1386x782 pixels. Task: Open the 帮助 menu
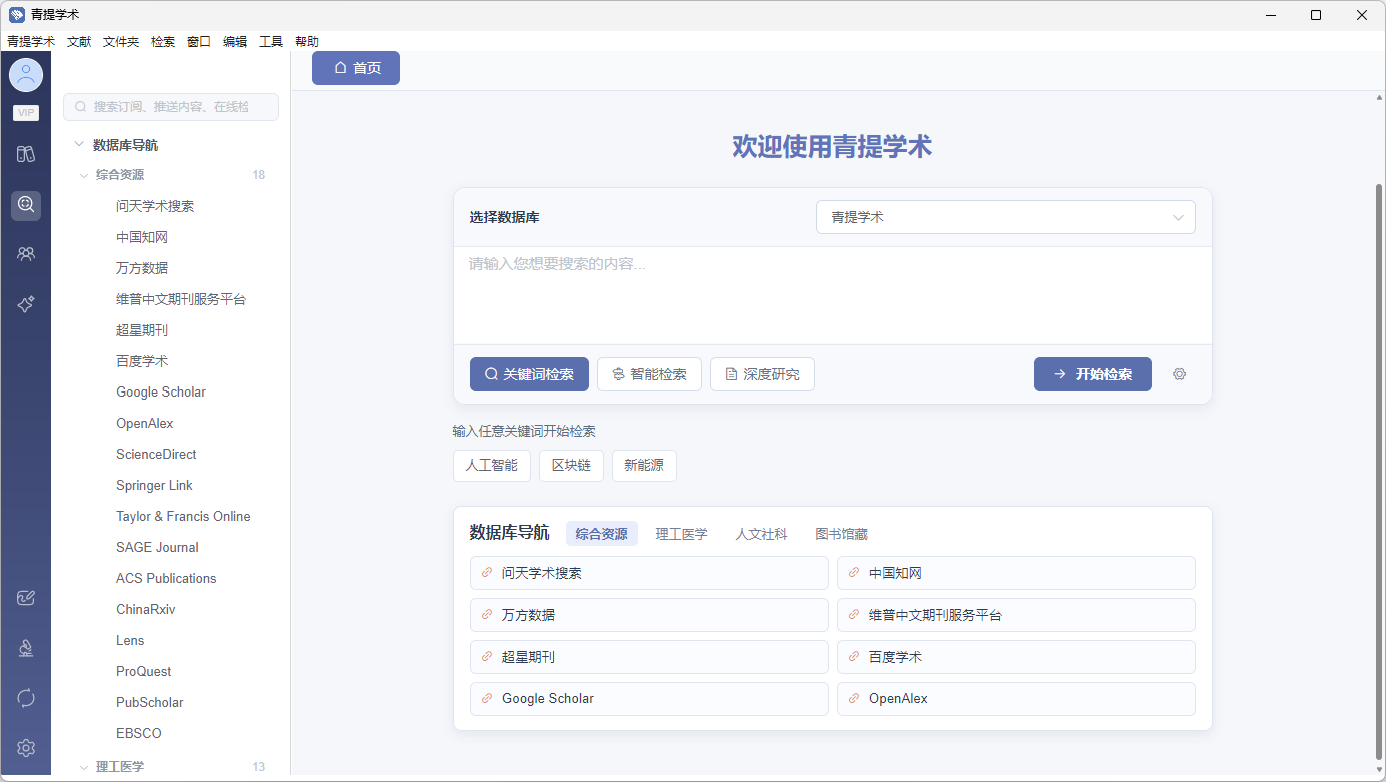(x=307, y=42)
